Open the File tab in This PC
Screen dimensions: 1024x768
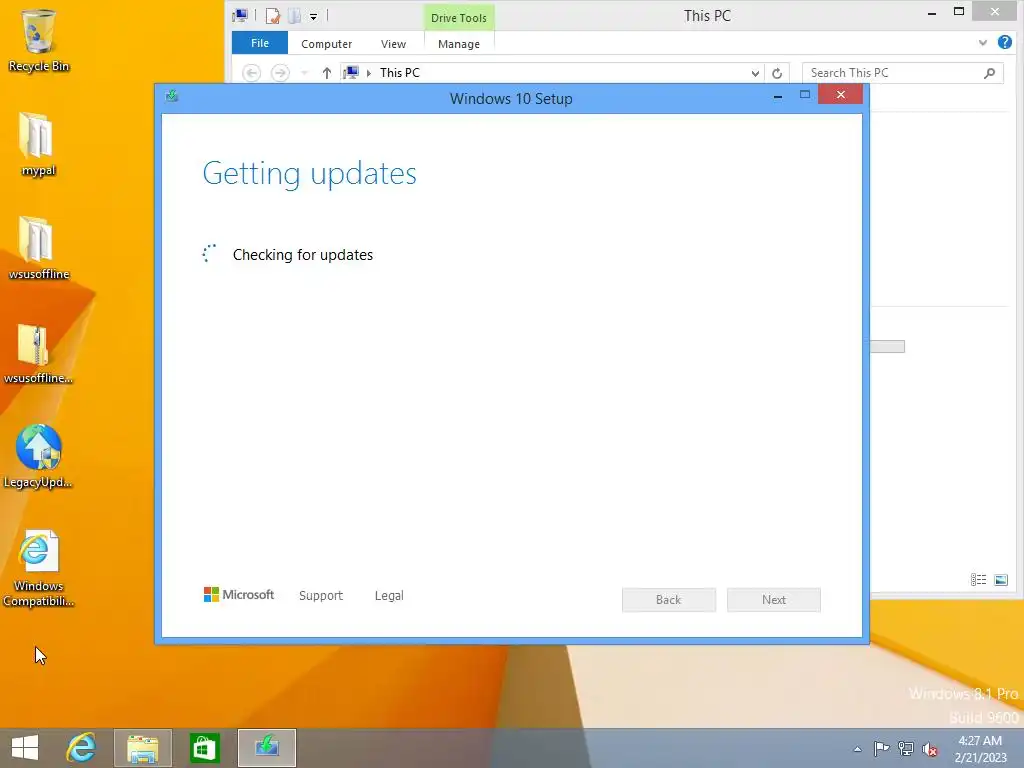pos(260,43)
